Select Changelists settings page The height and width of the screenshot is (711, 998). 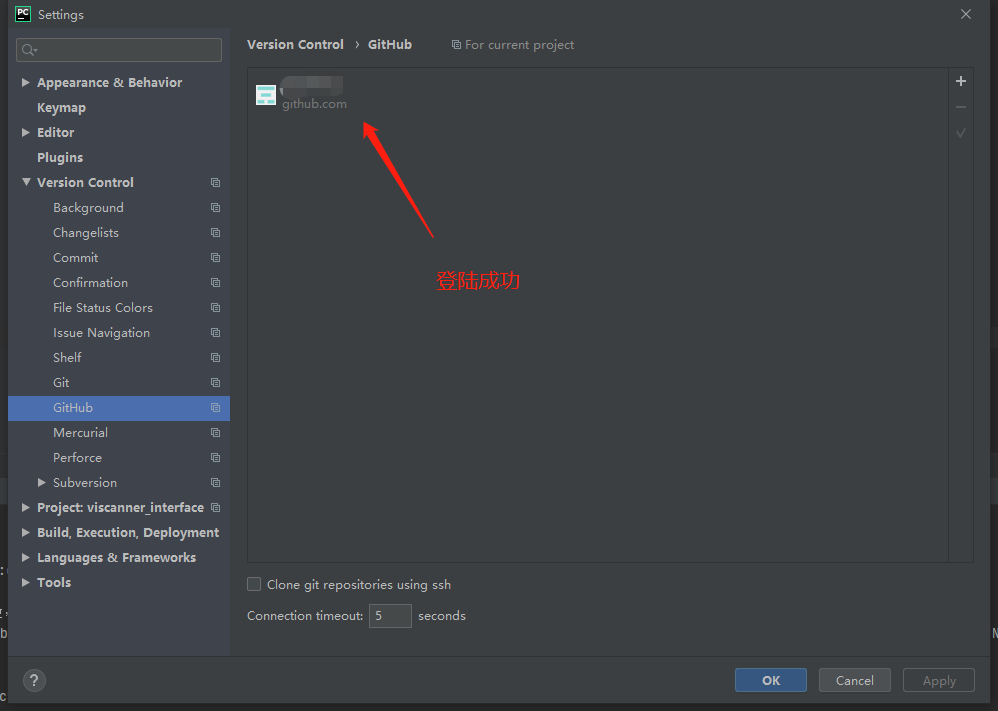(x=85, y=232)
